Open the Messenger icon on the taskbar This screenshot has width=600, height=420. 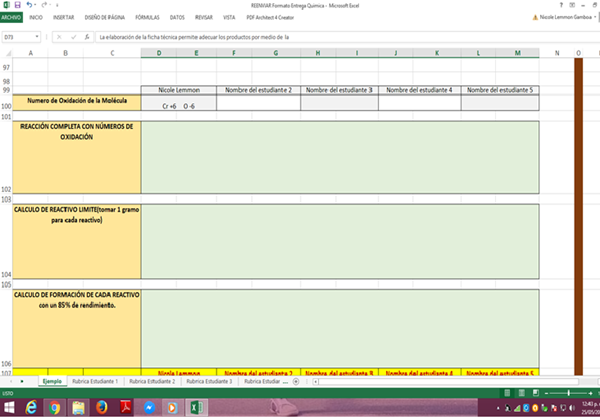coord(149,408)
